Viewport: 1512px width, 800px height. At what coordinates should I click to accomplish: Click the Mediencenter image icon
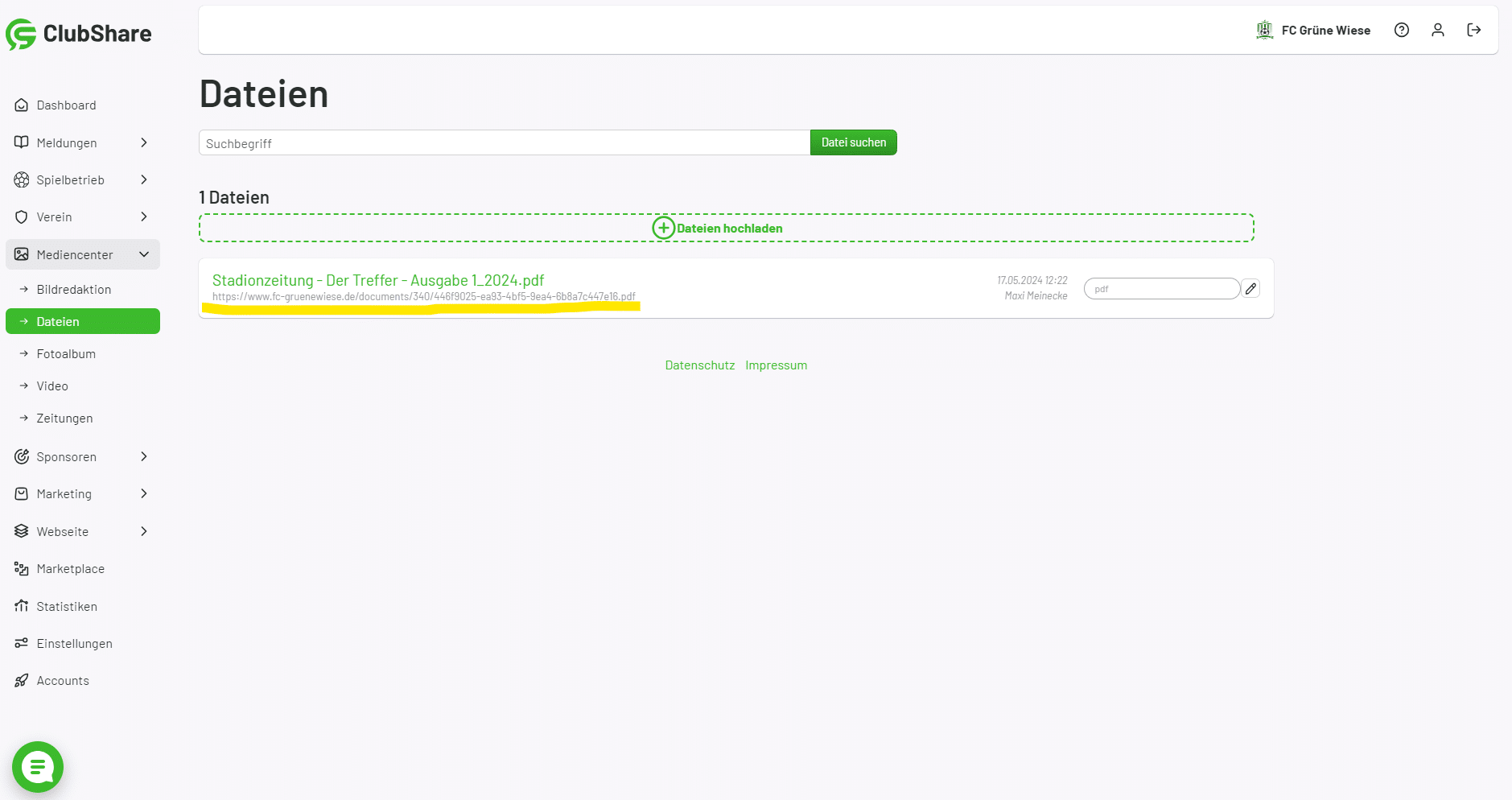tap(22, 254)
